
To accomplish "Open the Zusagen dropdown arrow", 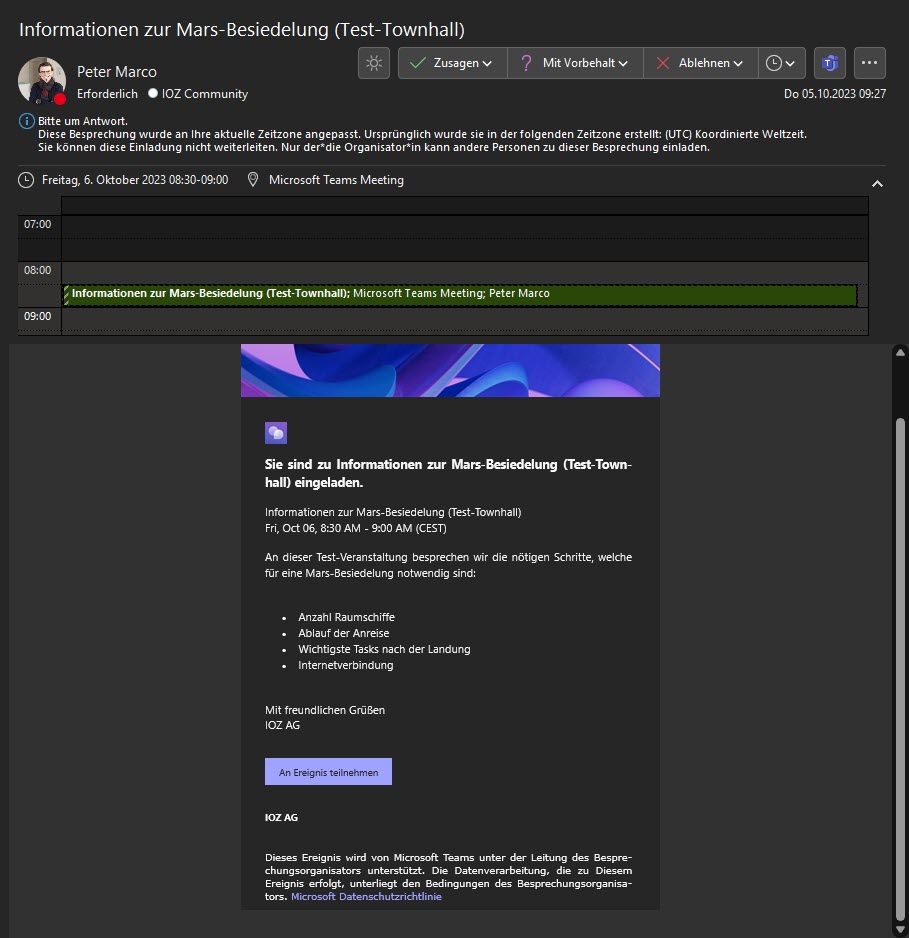I will (x=487, y=63).
